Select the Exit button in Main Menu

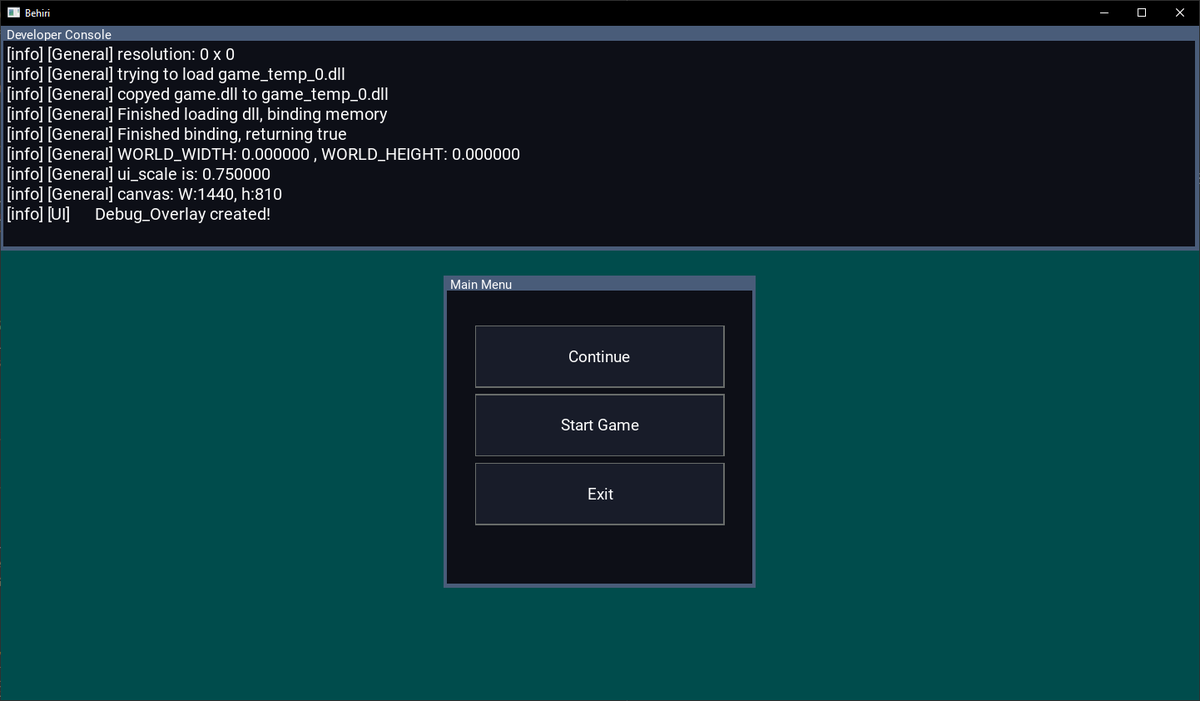pos(599,494)
